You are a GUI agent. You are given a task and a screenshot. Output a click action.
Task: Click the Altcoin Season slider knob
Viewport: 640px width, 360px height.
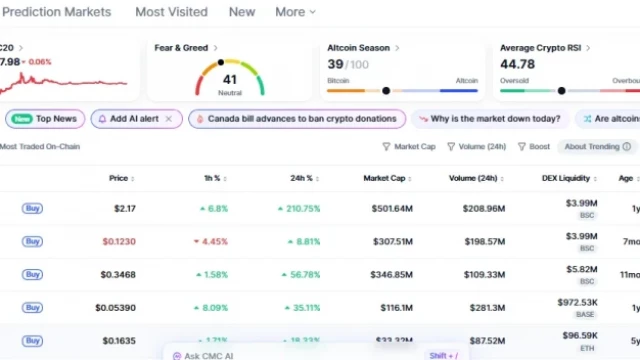pos(386,91)
